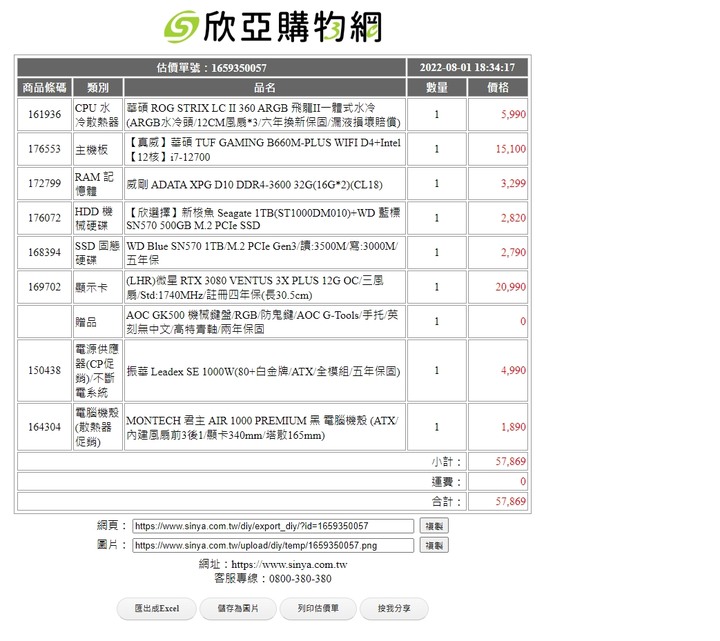Screen dimensions: 720x641
Task: Click the rightmost share button beside 列印估價單
Action: pyautogui.click(x=394, y=608)
